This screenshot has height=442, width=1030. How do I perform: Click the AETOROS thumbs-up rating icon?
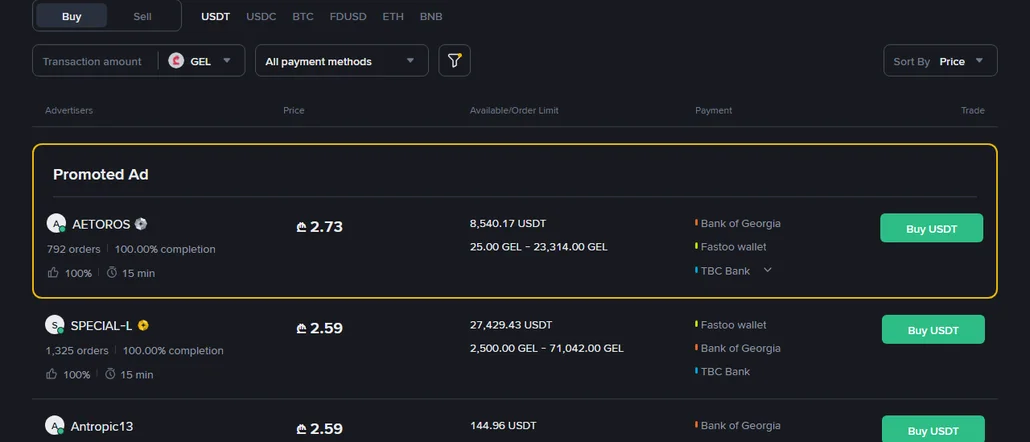(52, 273)
